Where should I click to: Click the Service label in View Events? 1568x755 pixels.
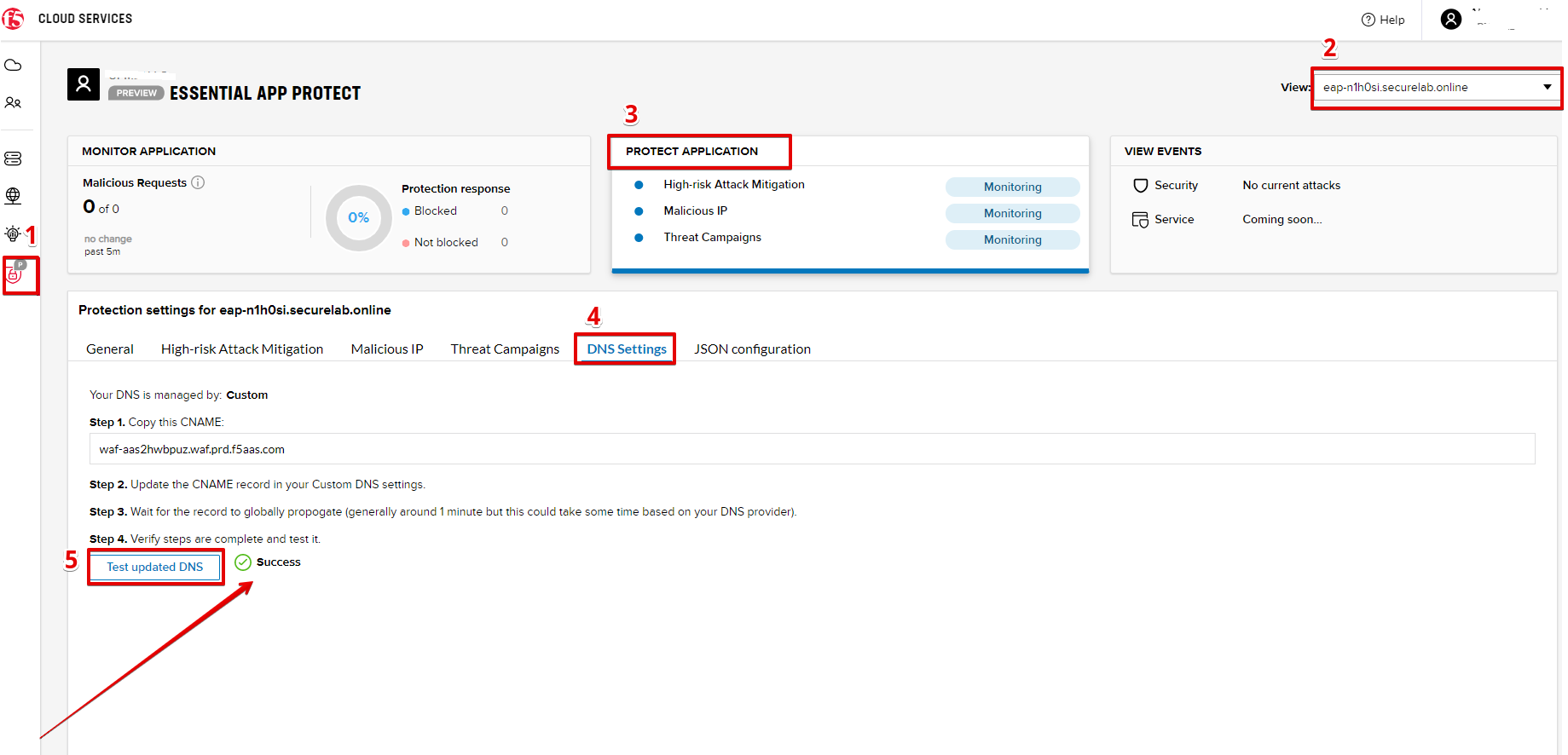point(1174,219)
